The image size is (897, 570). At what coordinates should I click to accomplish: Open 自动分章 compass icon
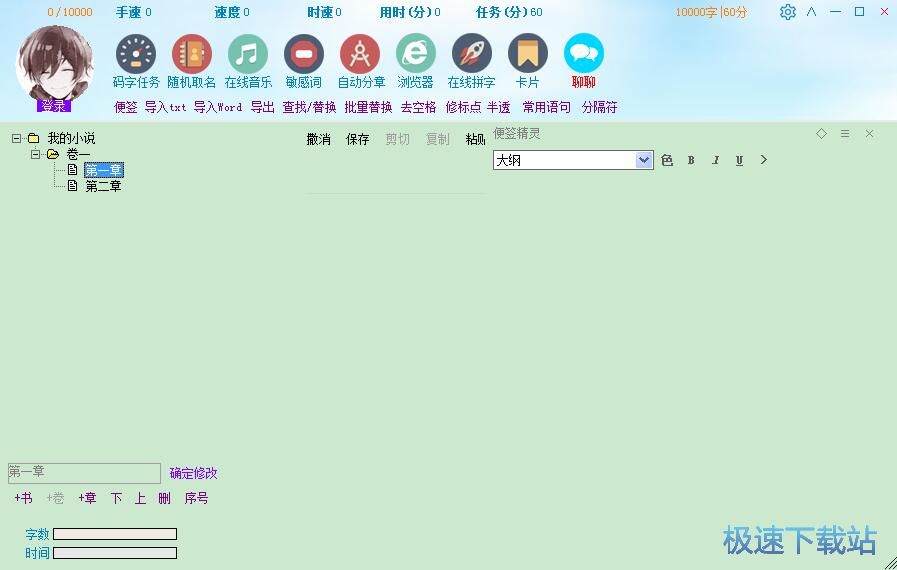click(360, 54)
